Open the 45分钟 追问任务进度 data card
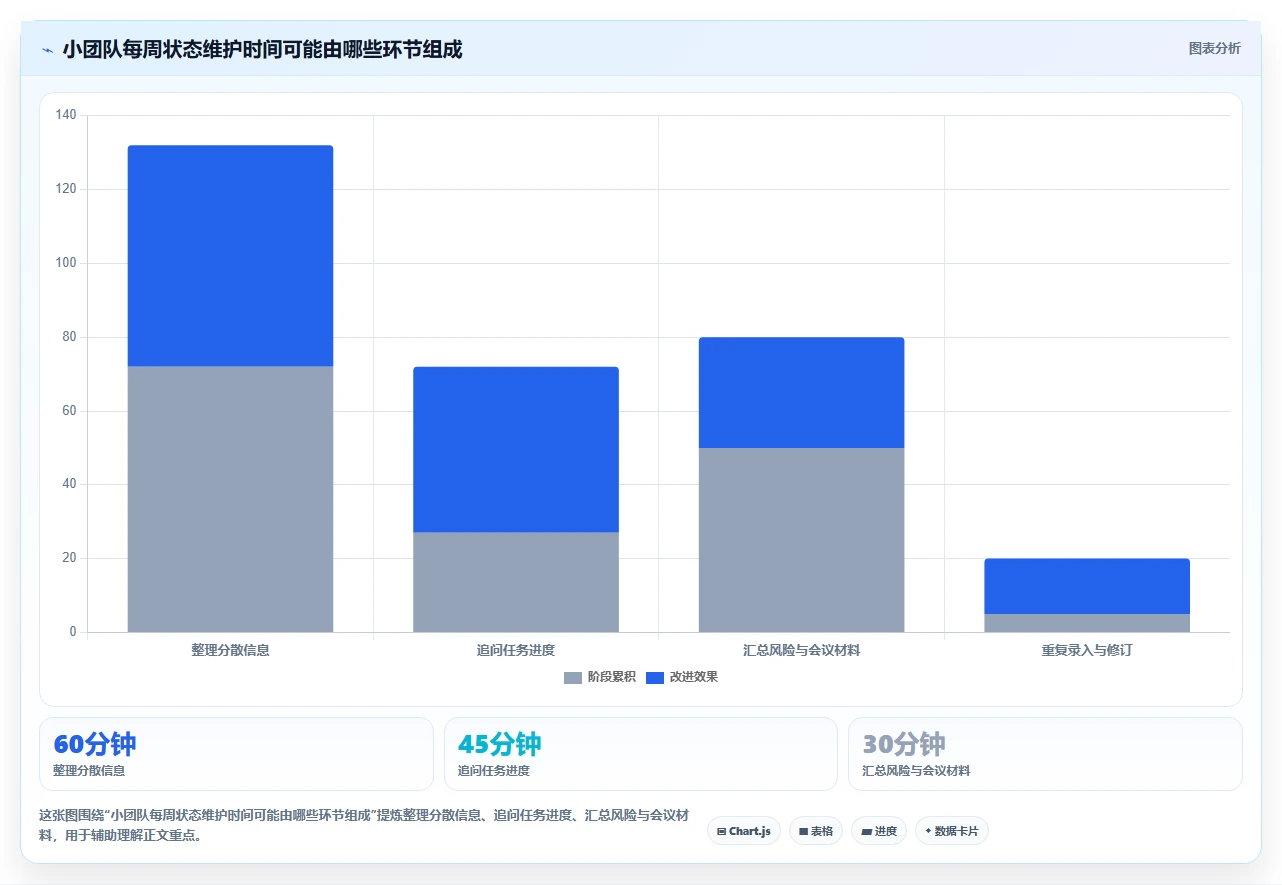 (640, 754)
